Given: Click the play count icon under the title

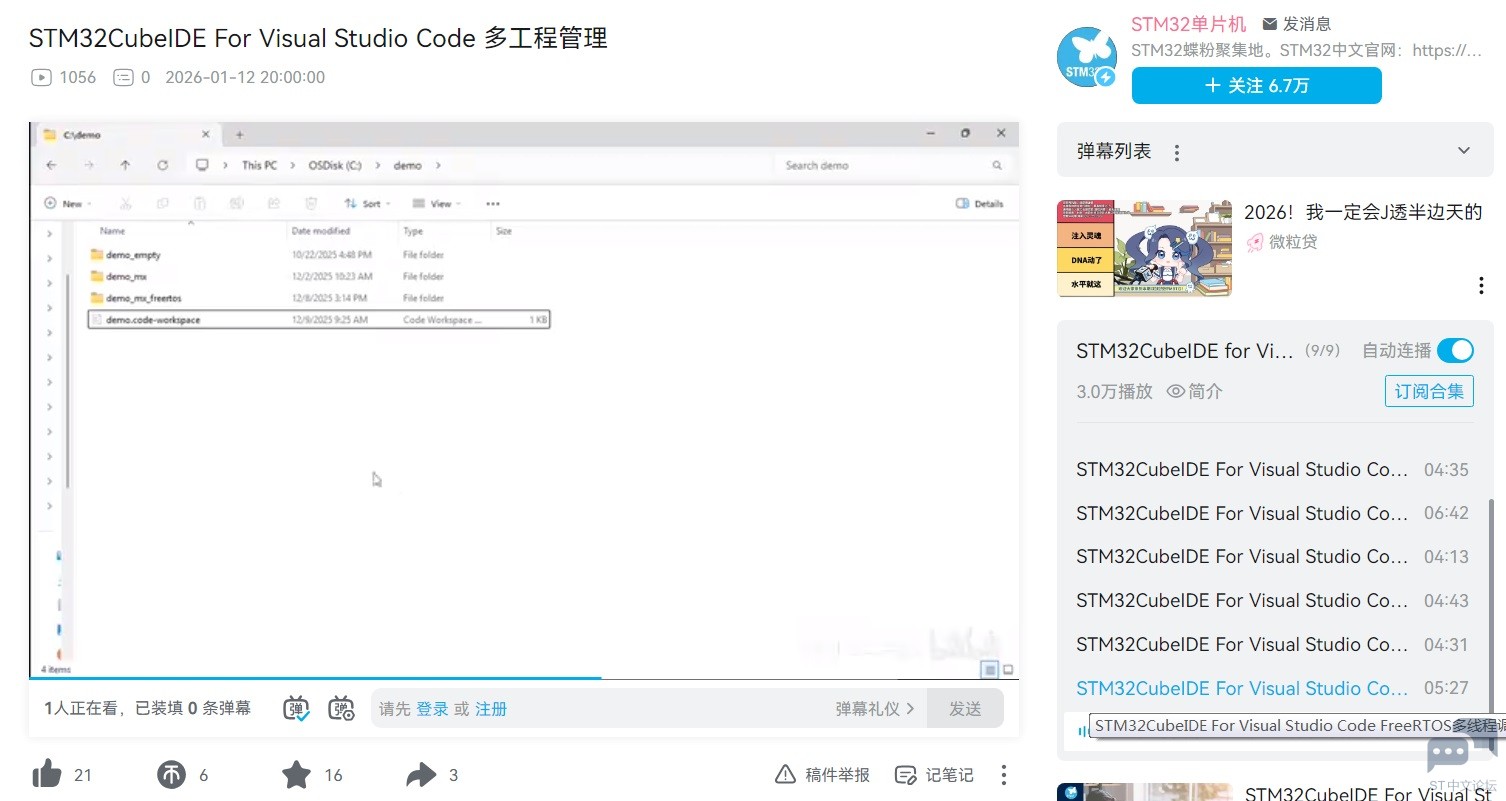Looking at the screenshot, I should (41, 77).
